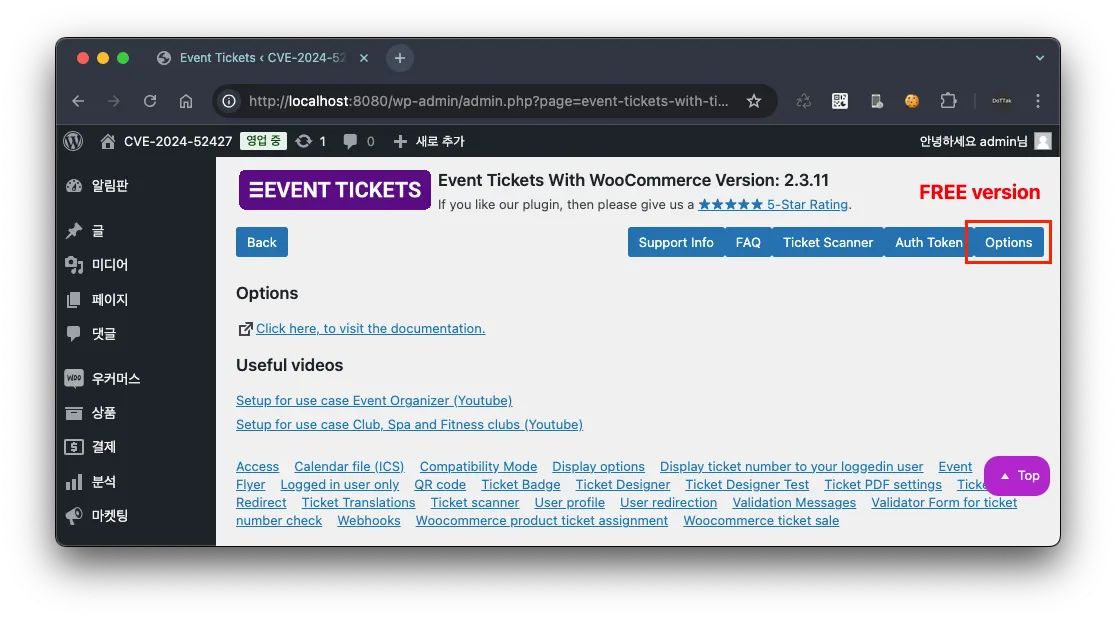Select the Event Tickets browser tab
The height and width of the screenshot is (620, 1116).
point(263,58)
